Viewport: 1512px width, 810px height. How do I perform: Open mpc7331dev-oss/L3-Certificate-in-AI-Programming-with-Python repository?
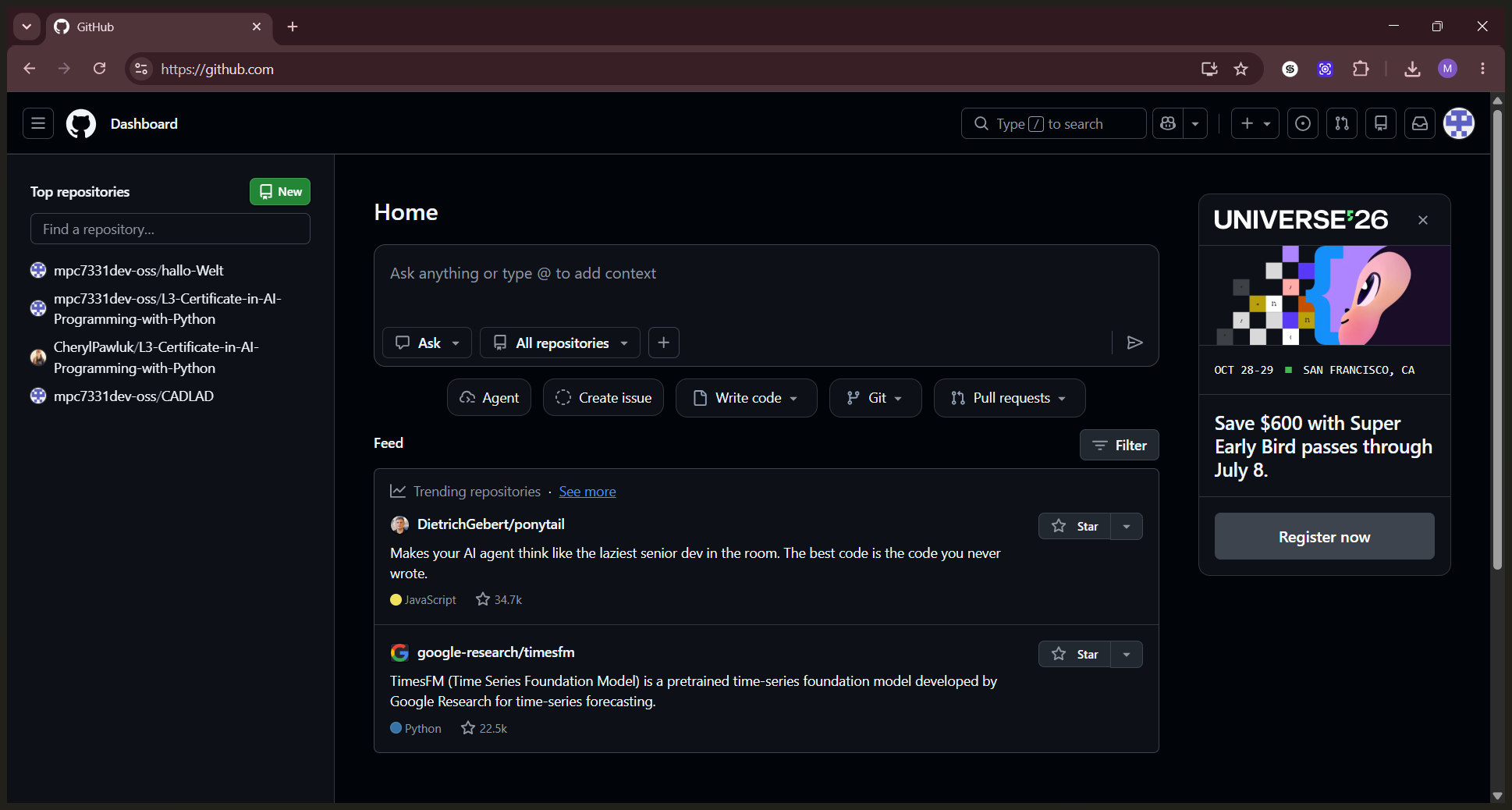click(x=167, y=308)
